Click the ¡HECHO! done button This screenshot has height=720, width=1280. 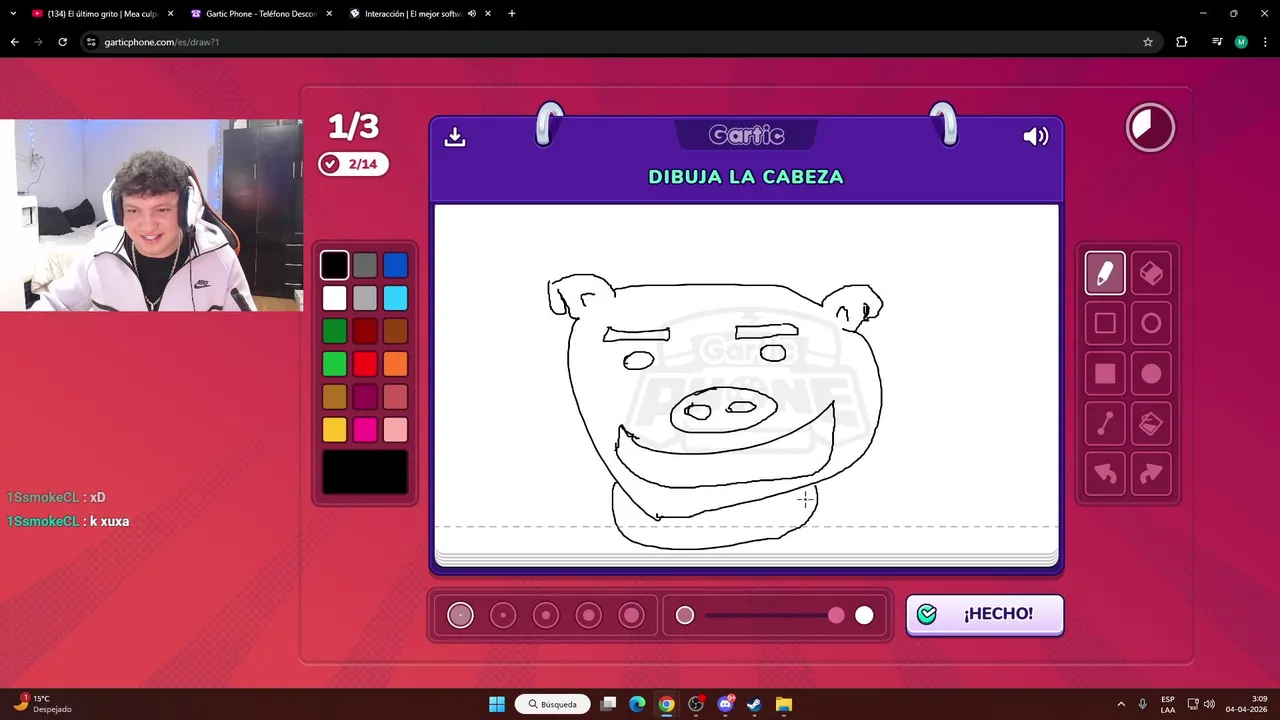[x=985, y=615]
